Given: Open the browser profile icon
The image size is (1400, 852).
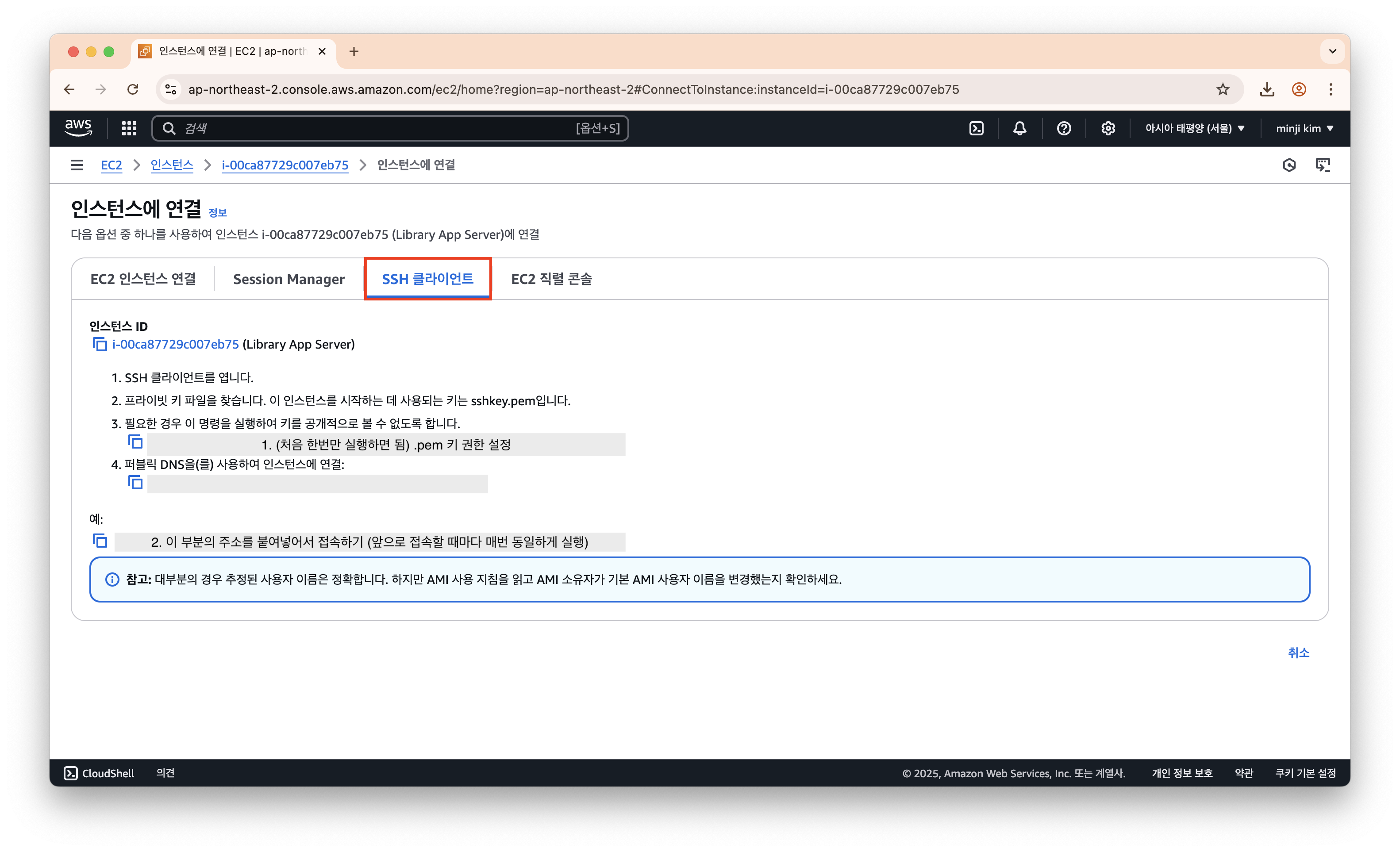Looking at the screenshot, I should (x=1299, y=89).
